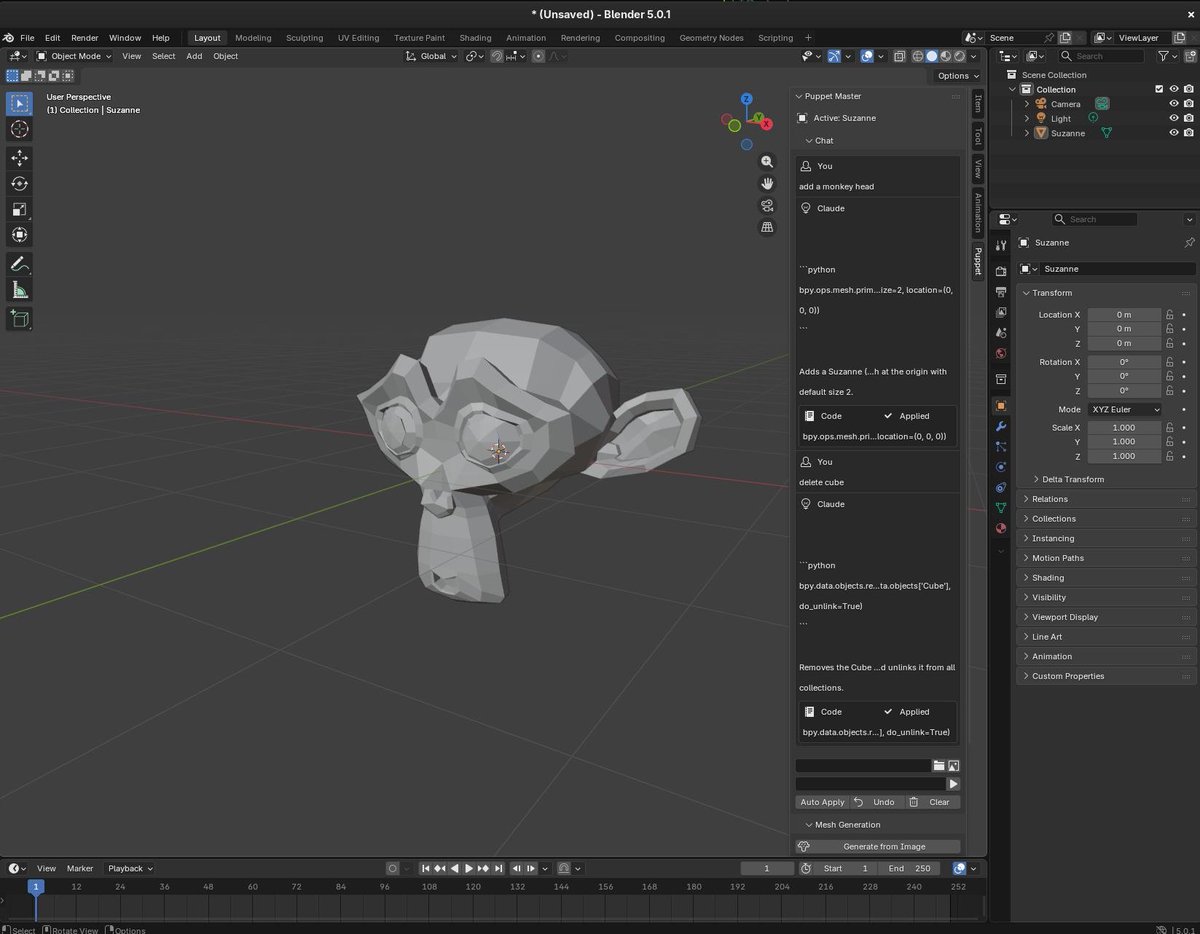Activate the Move tool
The height and width of the screenshot is (934, 1200).
(x=19, y=158)
